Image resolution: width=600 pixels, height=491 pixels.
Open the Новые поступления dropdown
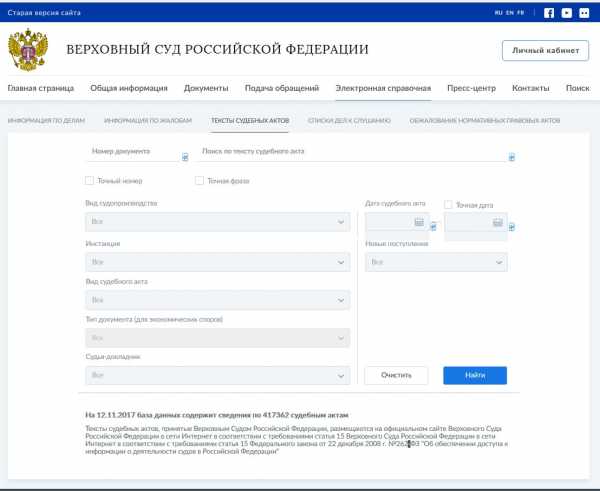click(x=436, y=262)
